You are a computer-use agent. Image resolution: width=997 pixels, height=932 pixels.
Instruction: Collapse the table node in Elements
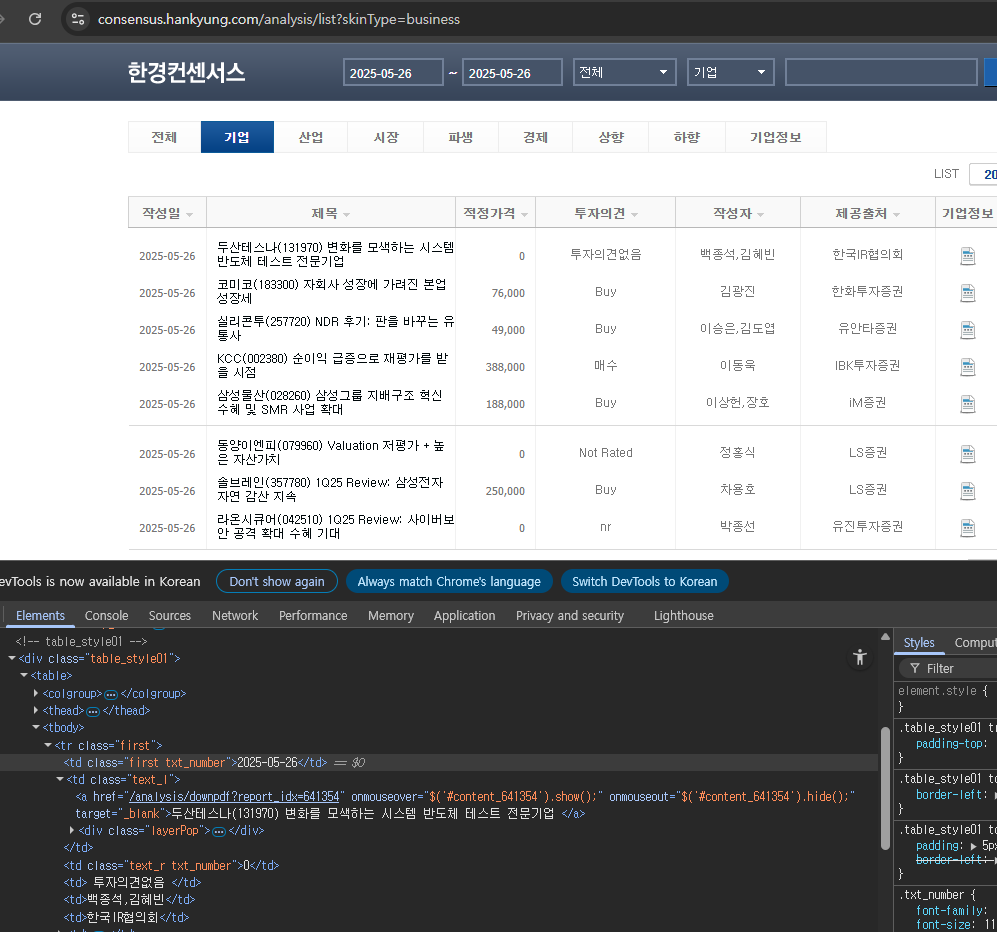pos(24,675)
